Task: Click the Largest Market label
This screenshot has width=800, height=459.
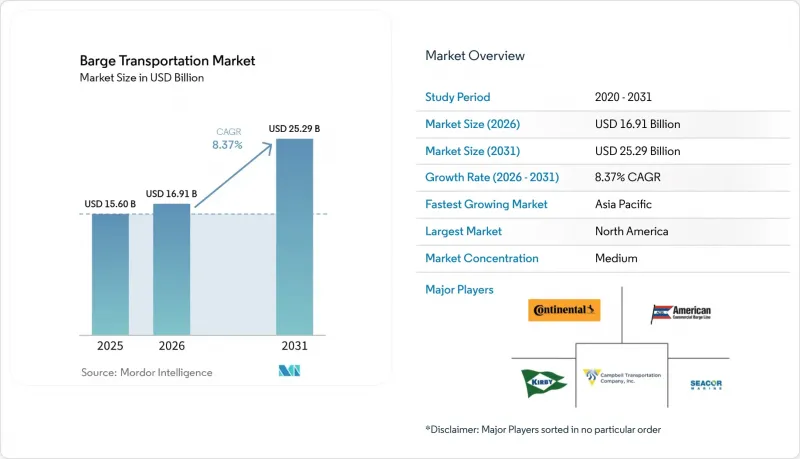Action: point(463,231)
